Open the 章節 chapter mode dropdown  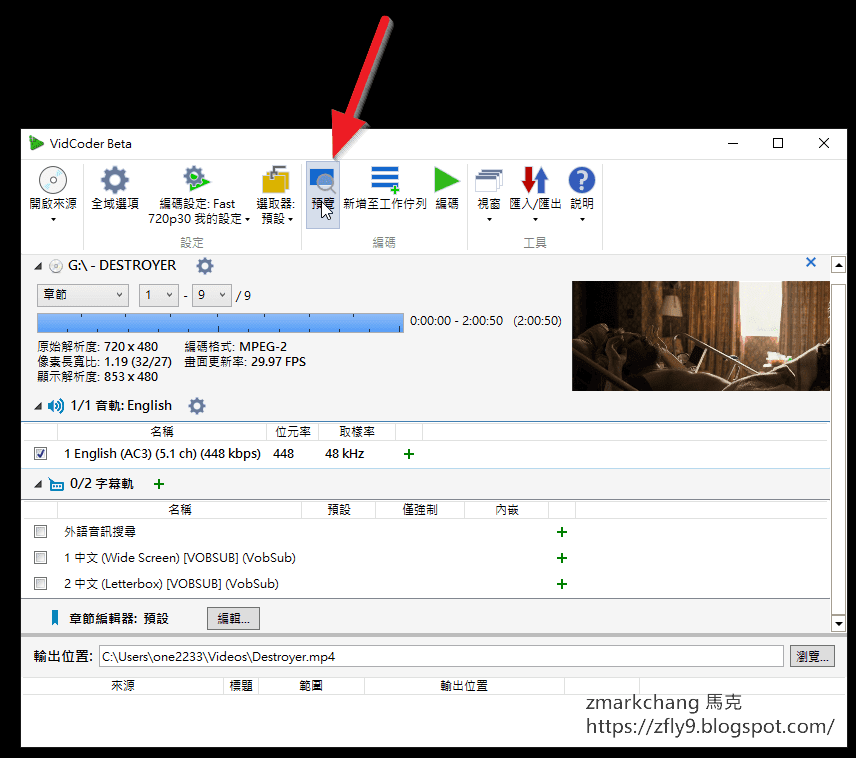[82, 294]
